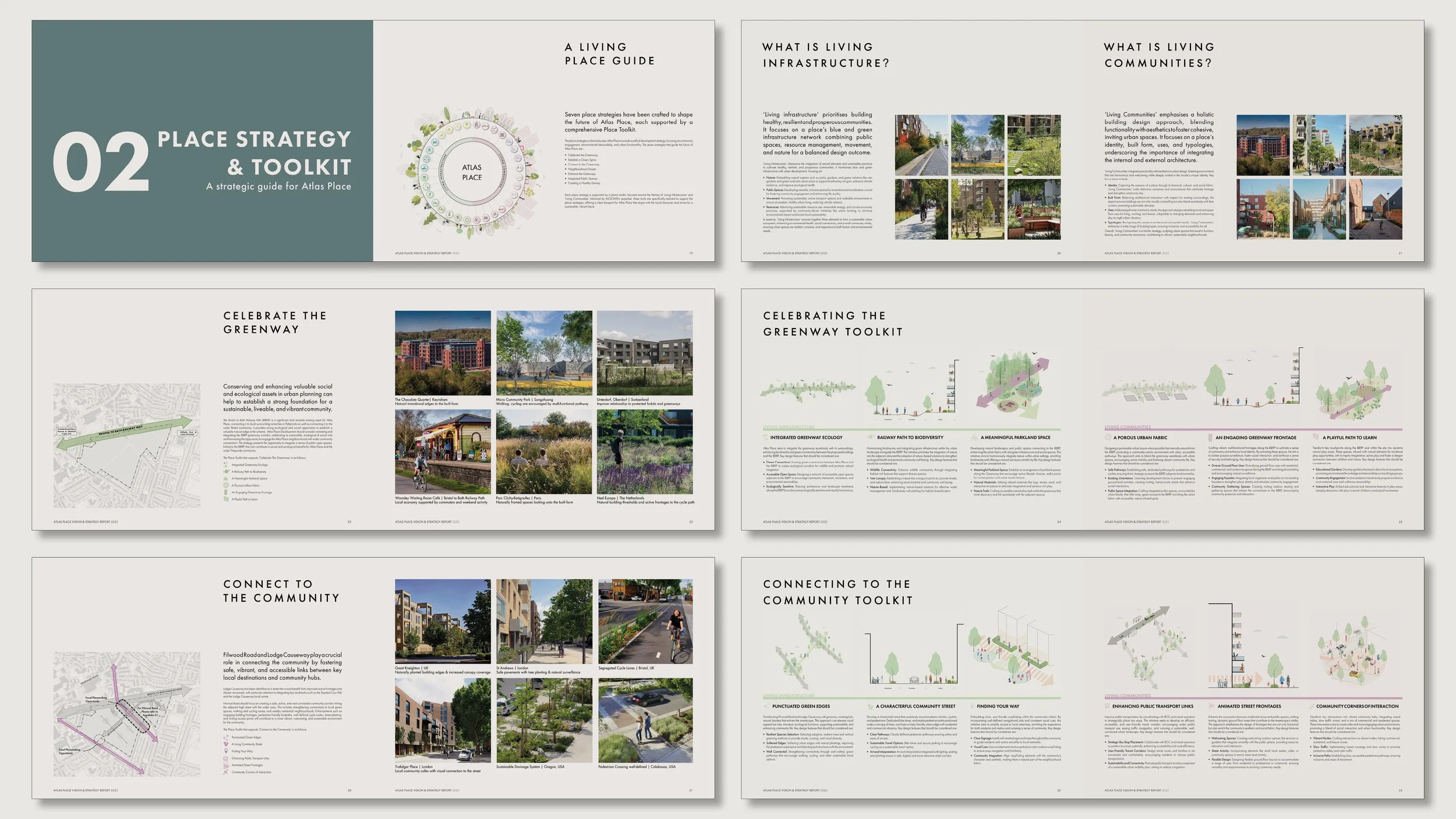Click the Punctuated Green Edges heading icon
1456x819 pixels.
click(766, 706)
